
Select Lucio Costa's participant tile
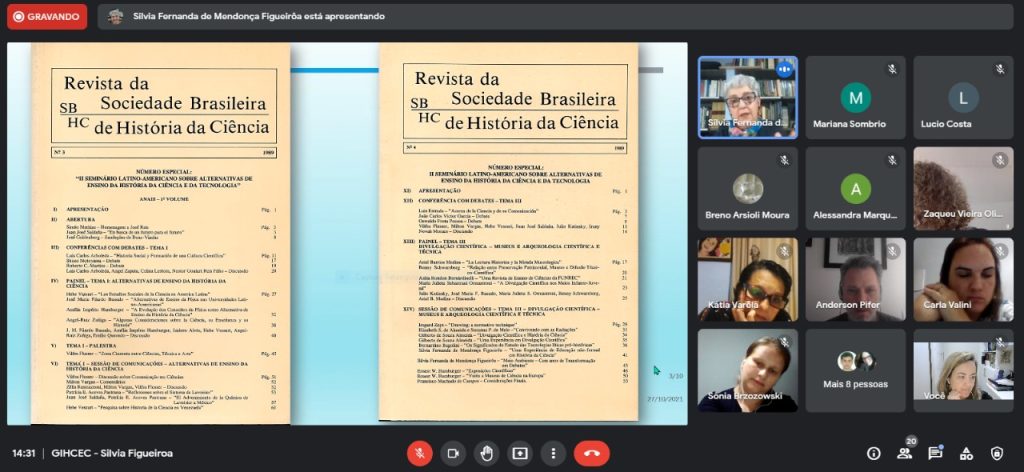point(963,97)
